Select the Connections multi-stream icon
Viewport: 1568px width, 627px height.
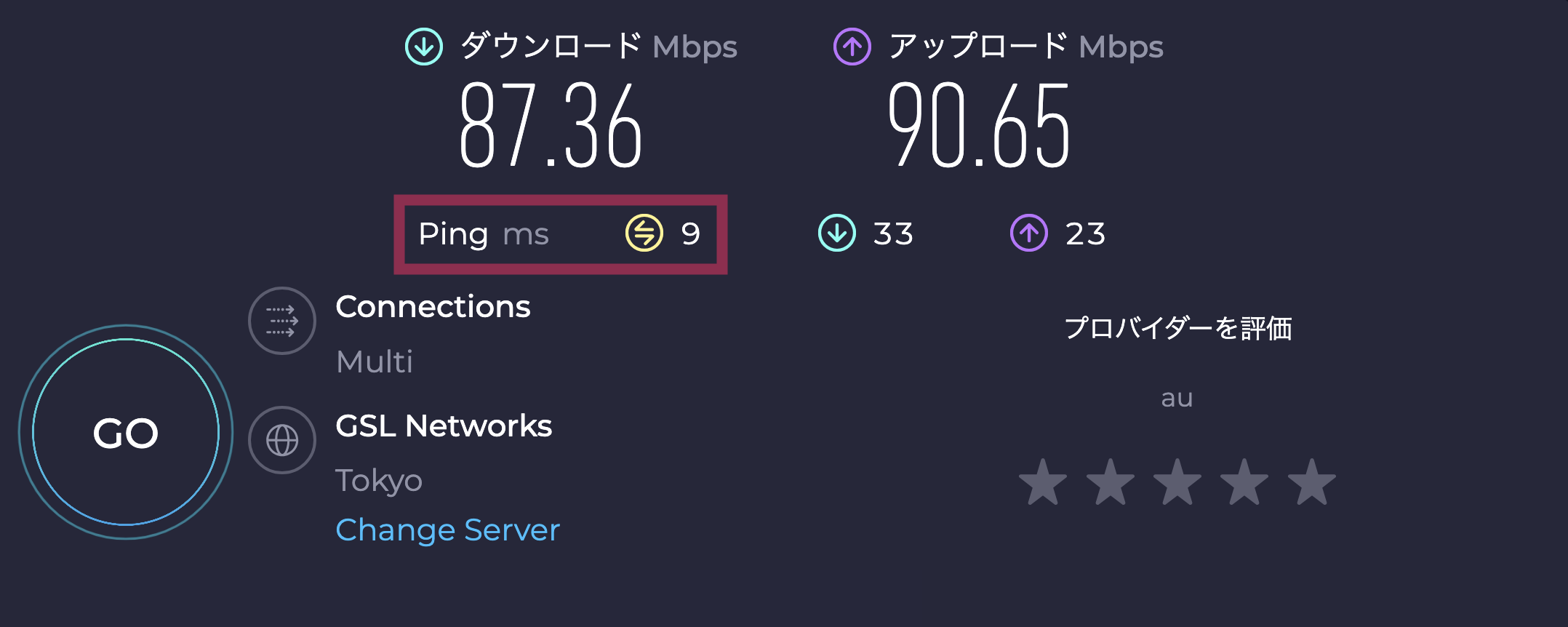pyautogui.click(x=281, y=321)
